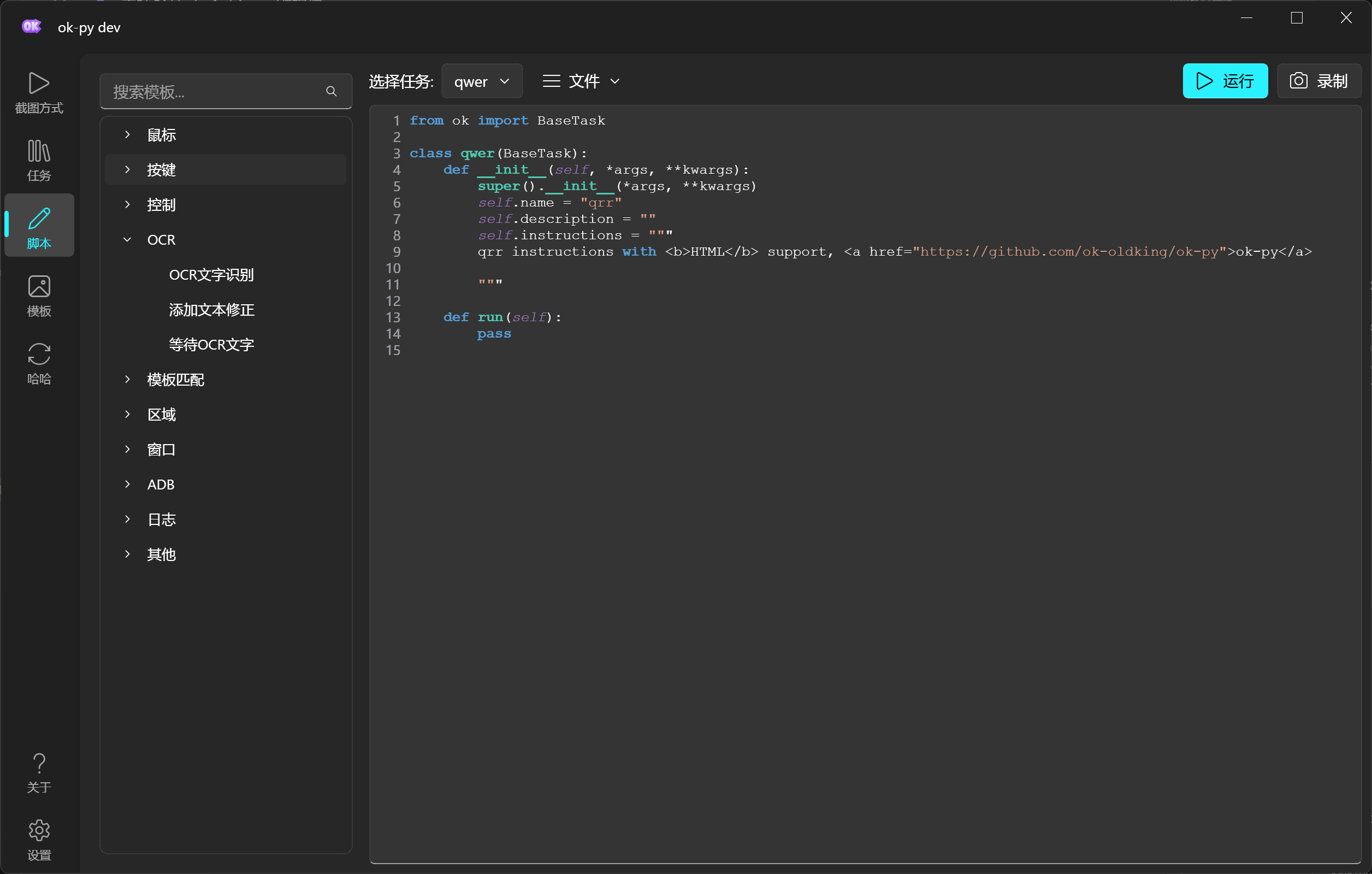Click the search magnifier icon
1372x874 pixels.
tap(331, 91)
